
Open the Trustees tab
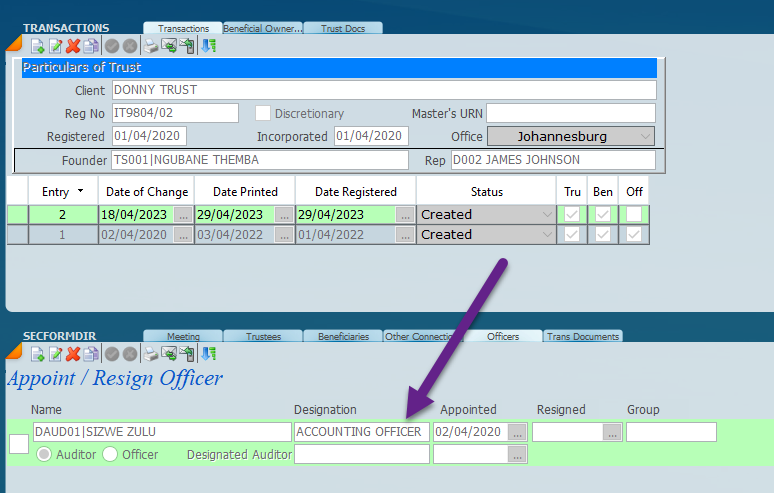(262, 337)
